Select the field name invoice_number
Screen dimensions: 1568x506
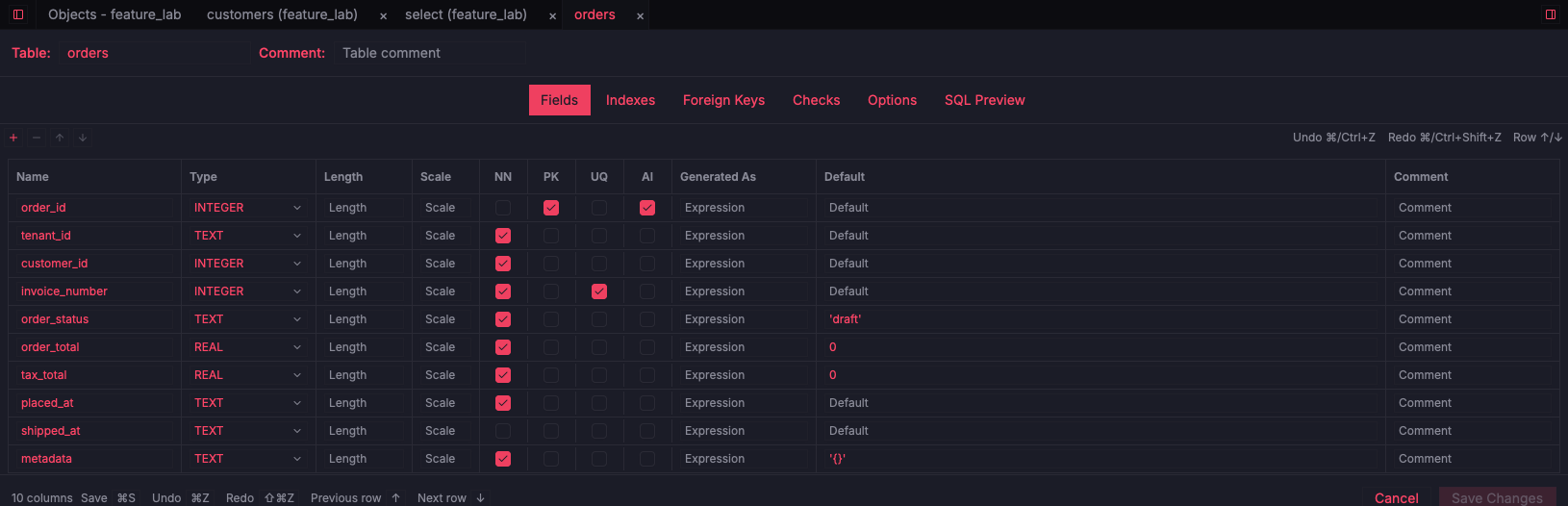click(94, 291)
